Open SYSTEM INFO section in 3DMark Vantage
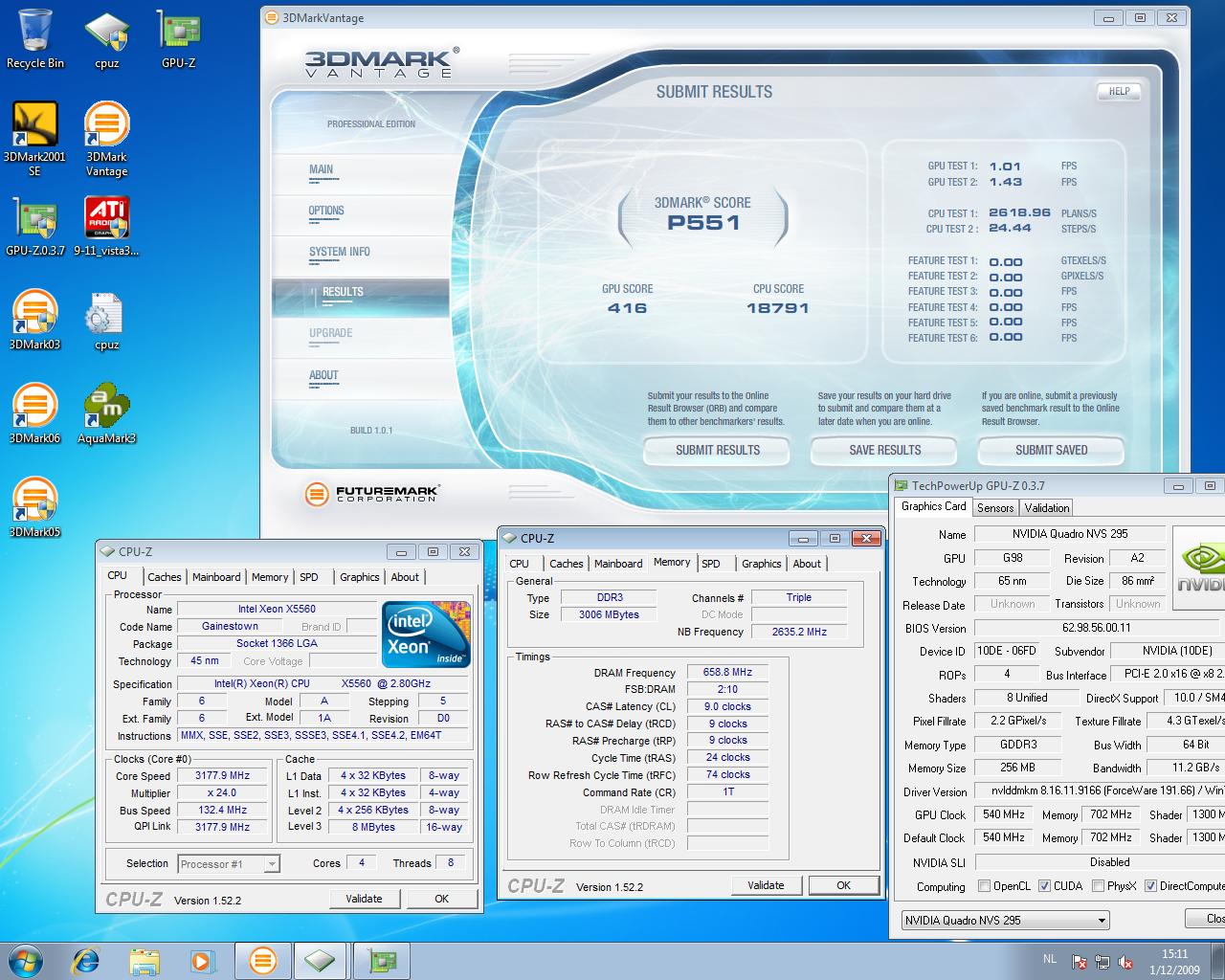This screenshot has width=1225, height=980. pos(340,252)
